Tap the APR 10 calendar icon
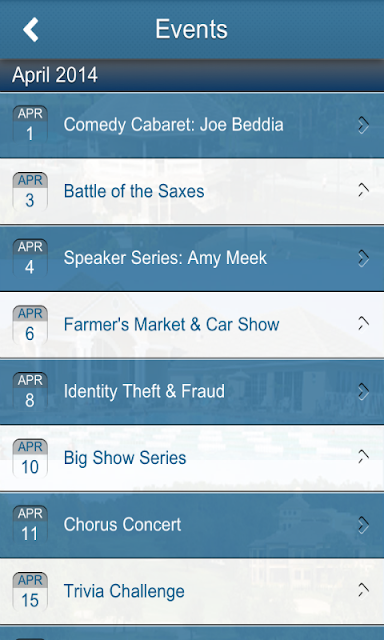Viewport: 384px width, 640px height. pos(30,458)
